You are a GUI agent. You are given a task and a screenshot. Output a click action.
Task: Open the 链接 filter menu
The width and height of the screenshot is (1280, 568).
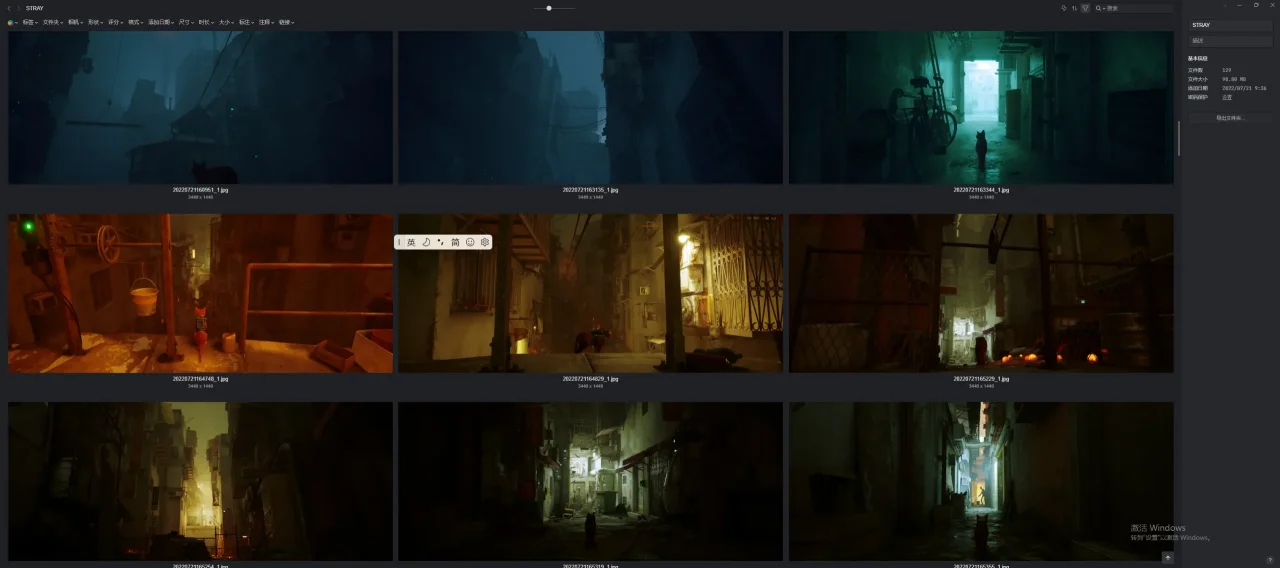tap(287, 22)
